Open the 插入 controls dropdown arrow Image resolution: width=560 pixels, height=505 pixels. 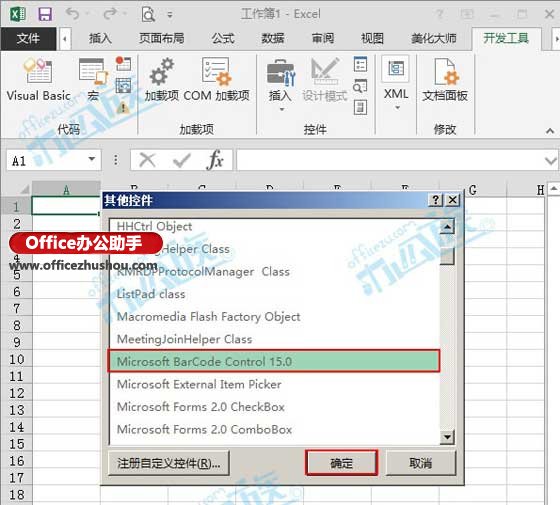pyautogui.click(x=282, y=109)
